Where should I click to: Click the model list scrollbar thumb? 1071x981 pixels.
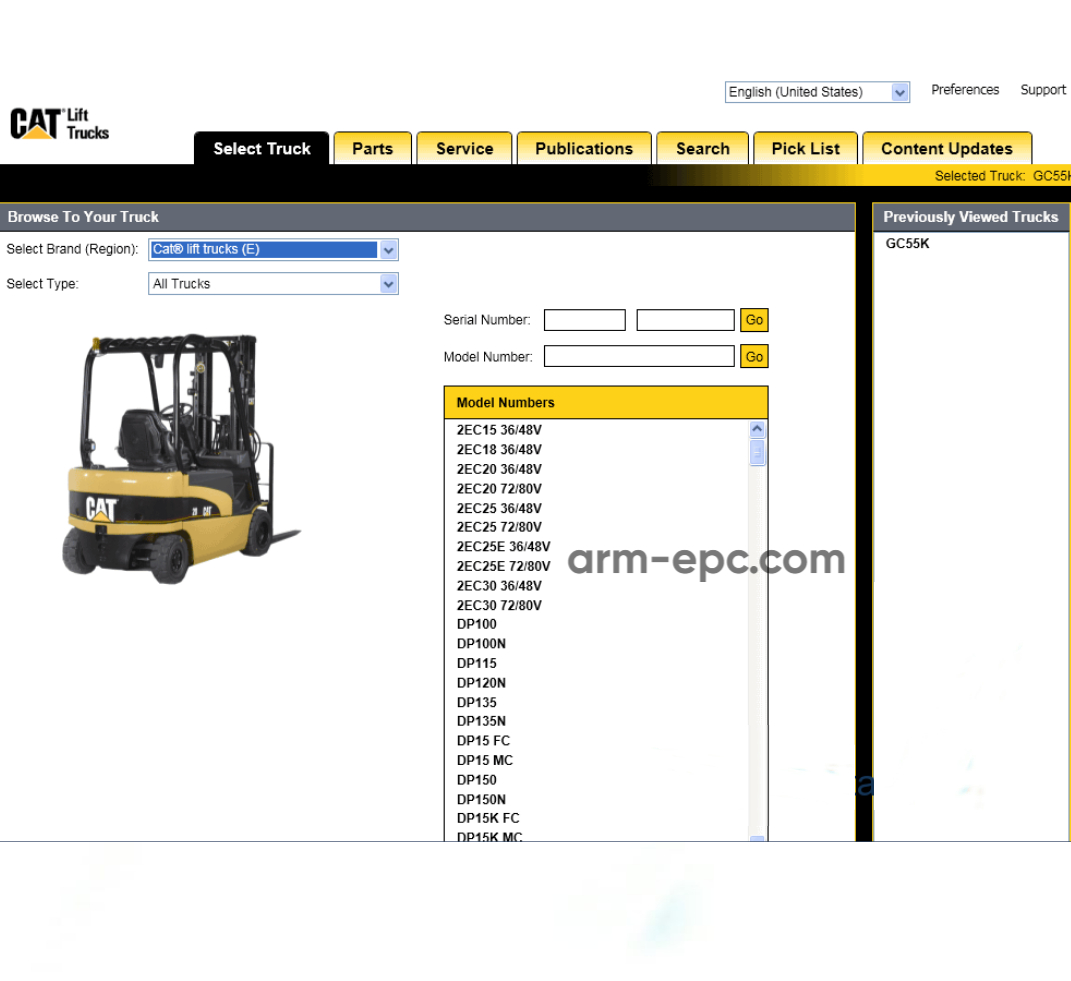point(757,452)
